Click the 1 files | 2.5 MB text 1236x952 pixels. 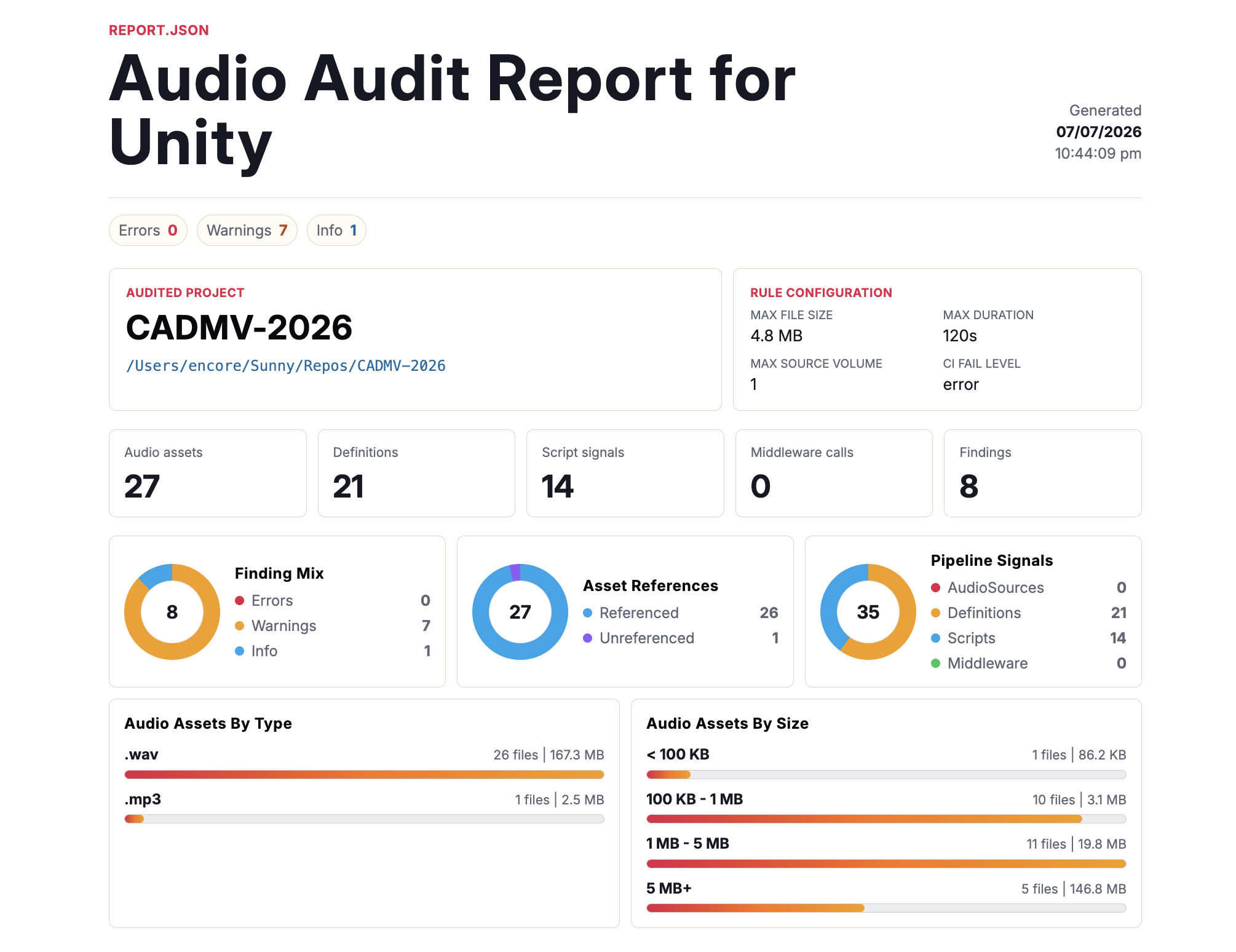pyautogui.click(x=560, y=799)
